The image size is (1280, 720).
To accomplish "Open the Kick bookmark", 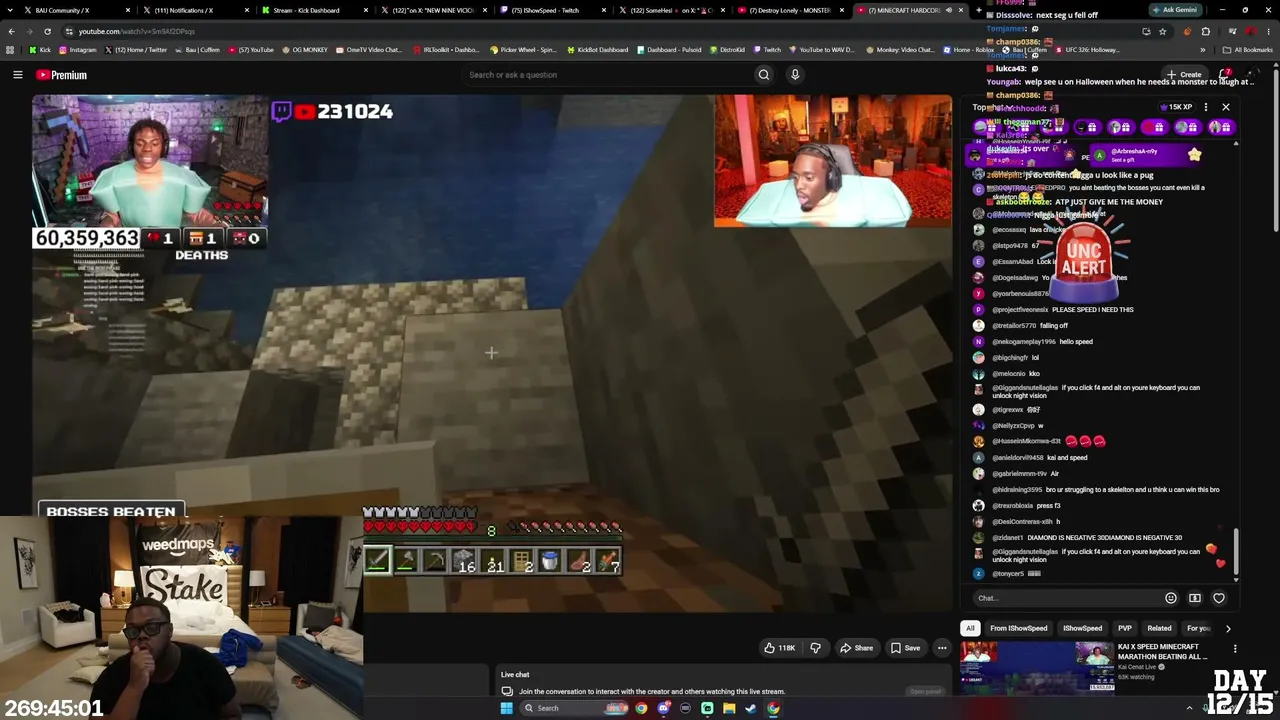I will coord(40,50).
